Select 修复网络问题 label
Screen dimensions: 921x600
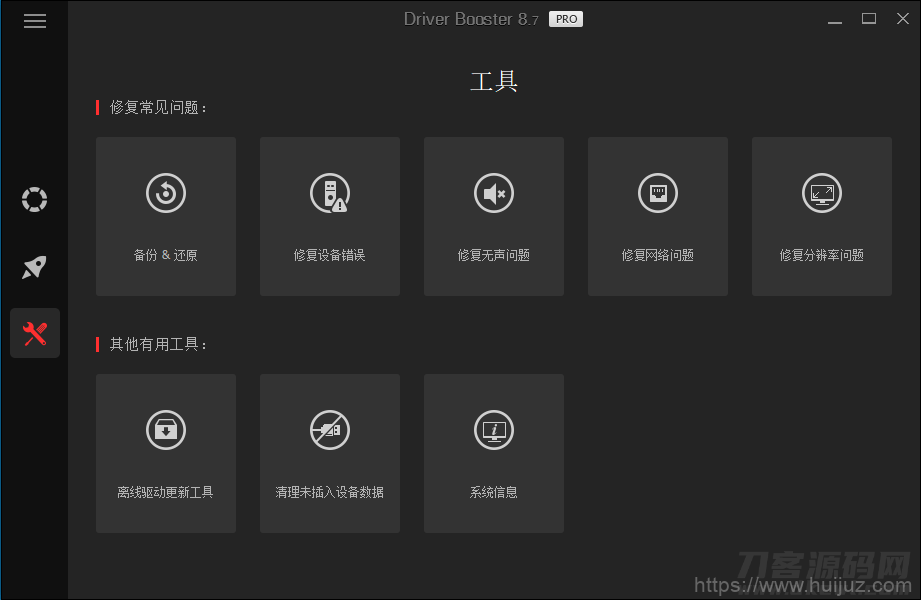coord(658,255)
